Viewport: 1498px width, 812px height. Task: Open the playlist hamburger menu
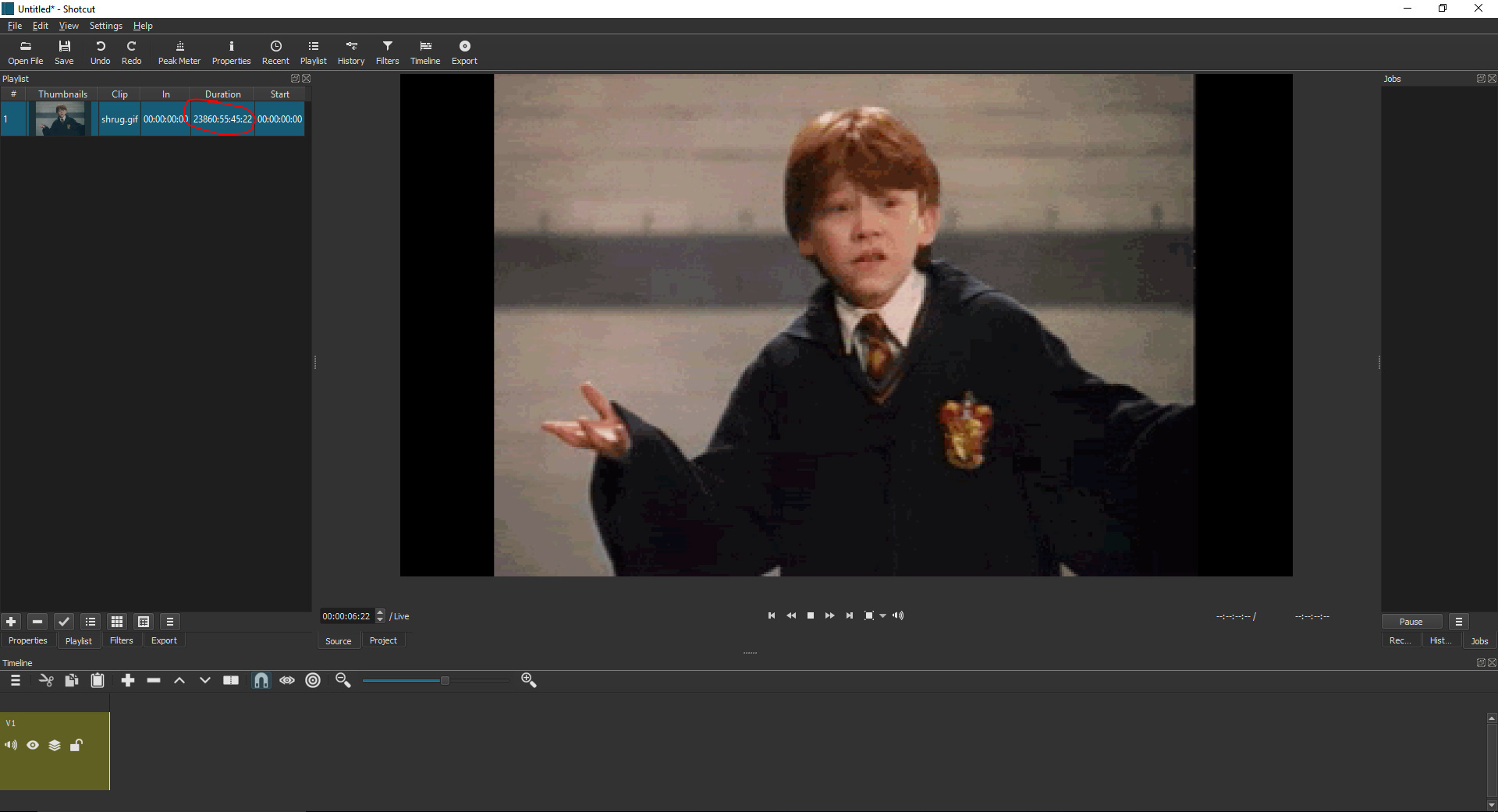click(x=170, y=622)
